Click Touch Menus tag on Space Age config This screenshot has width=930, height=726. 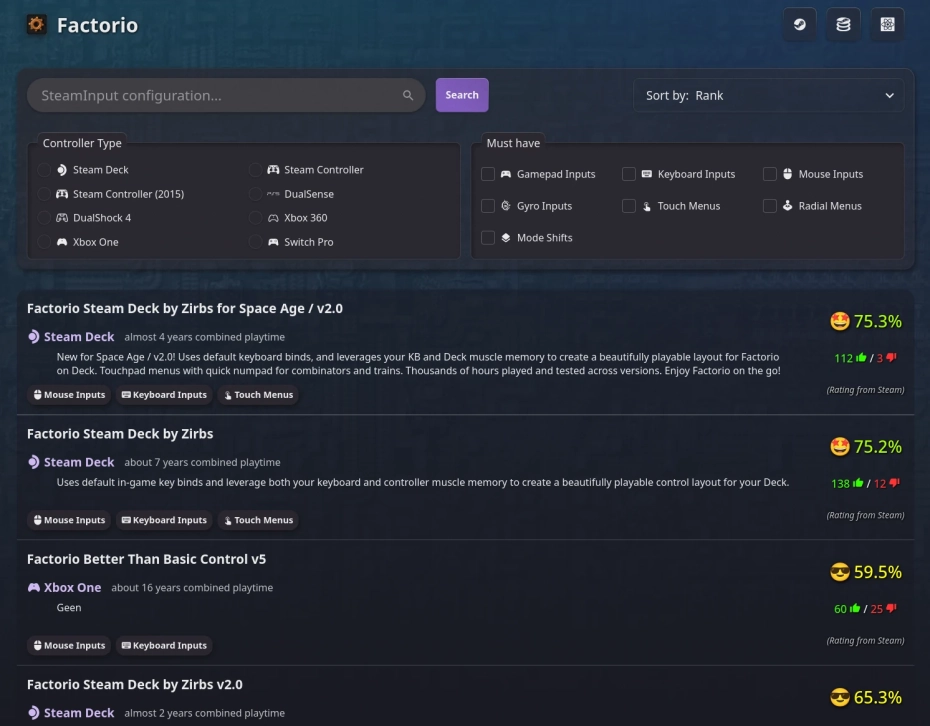[258, 395]
